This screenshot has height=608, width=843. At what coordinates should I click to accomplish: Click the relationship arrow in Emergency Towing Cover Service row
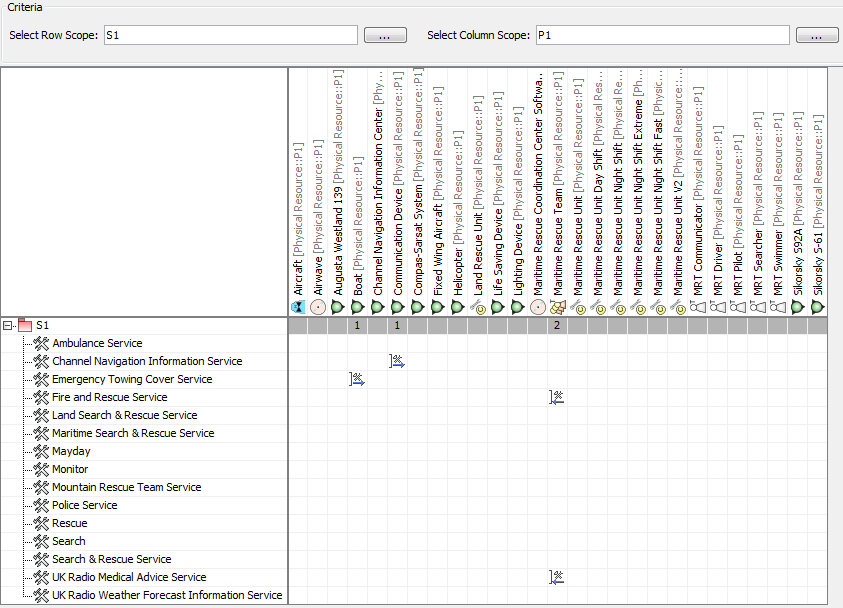(357, 379)
